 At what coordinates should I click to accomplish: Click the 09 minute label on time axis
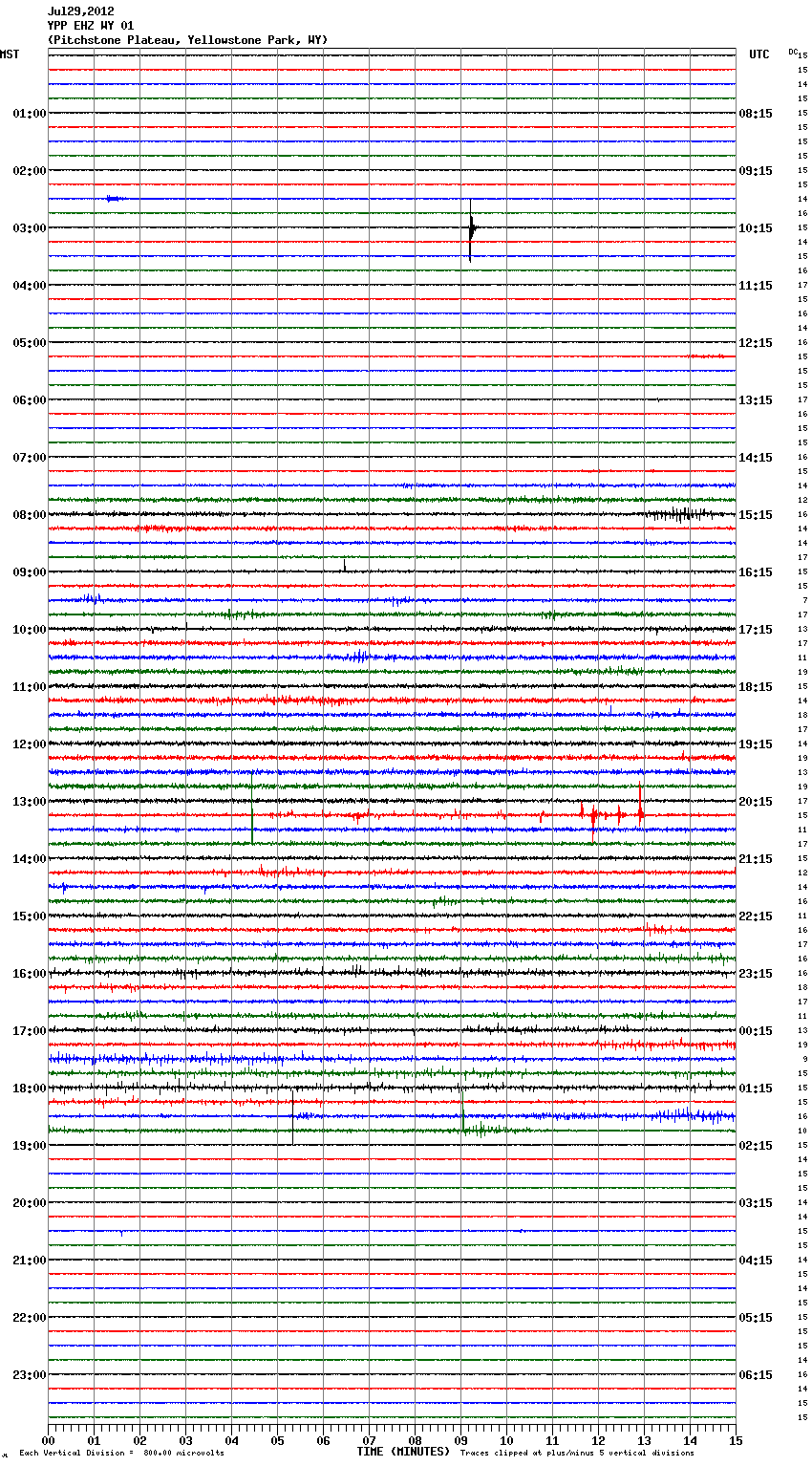[x=460, y=1440]
